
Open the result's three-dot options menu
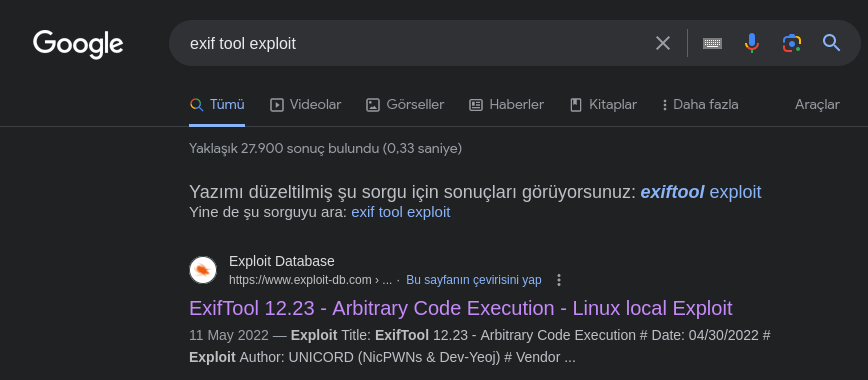[559, 280]
